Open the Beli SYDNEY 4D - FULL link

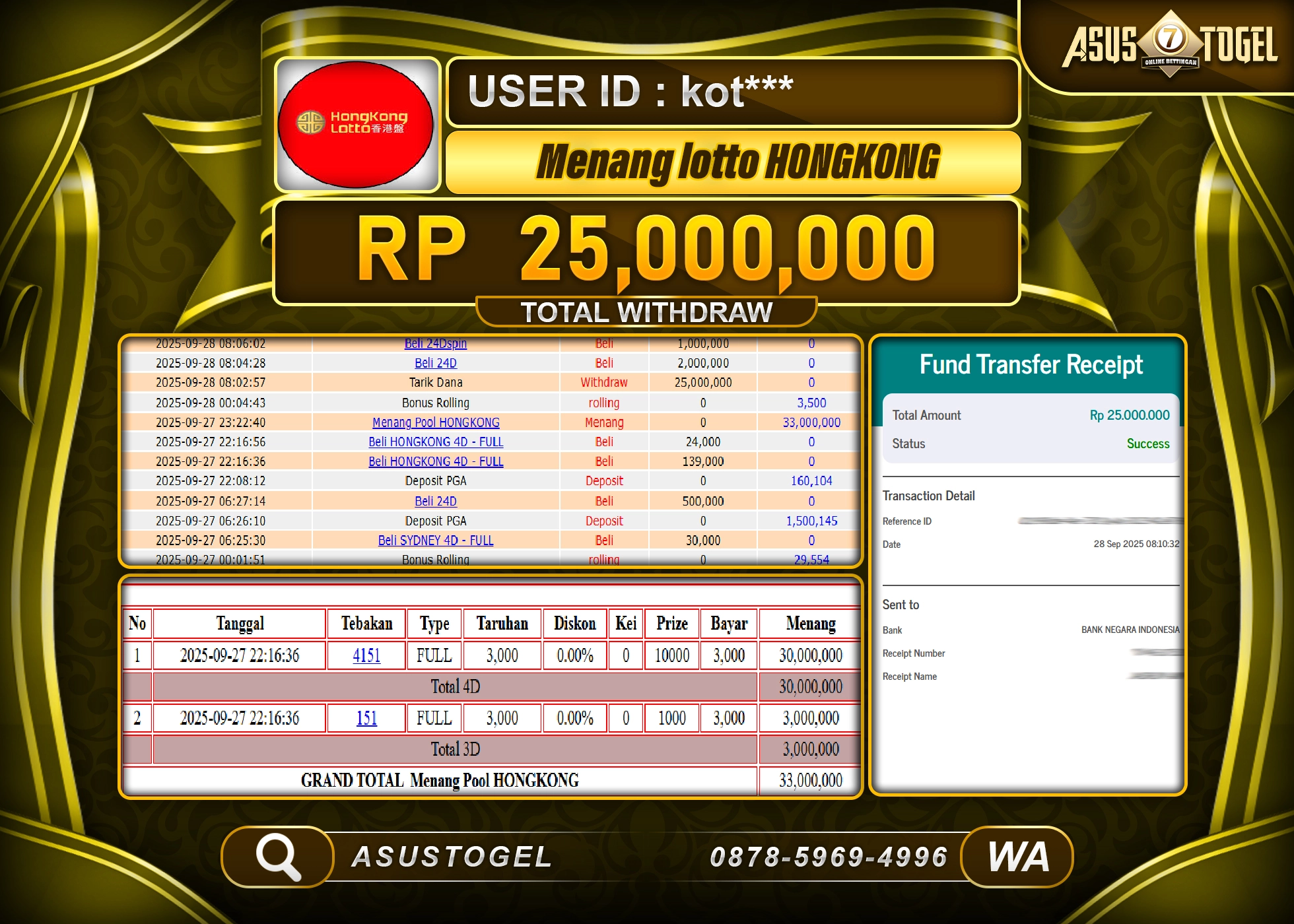436,540
